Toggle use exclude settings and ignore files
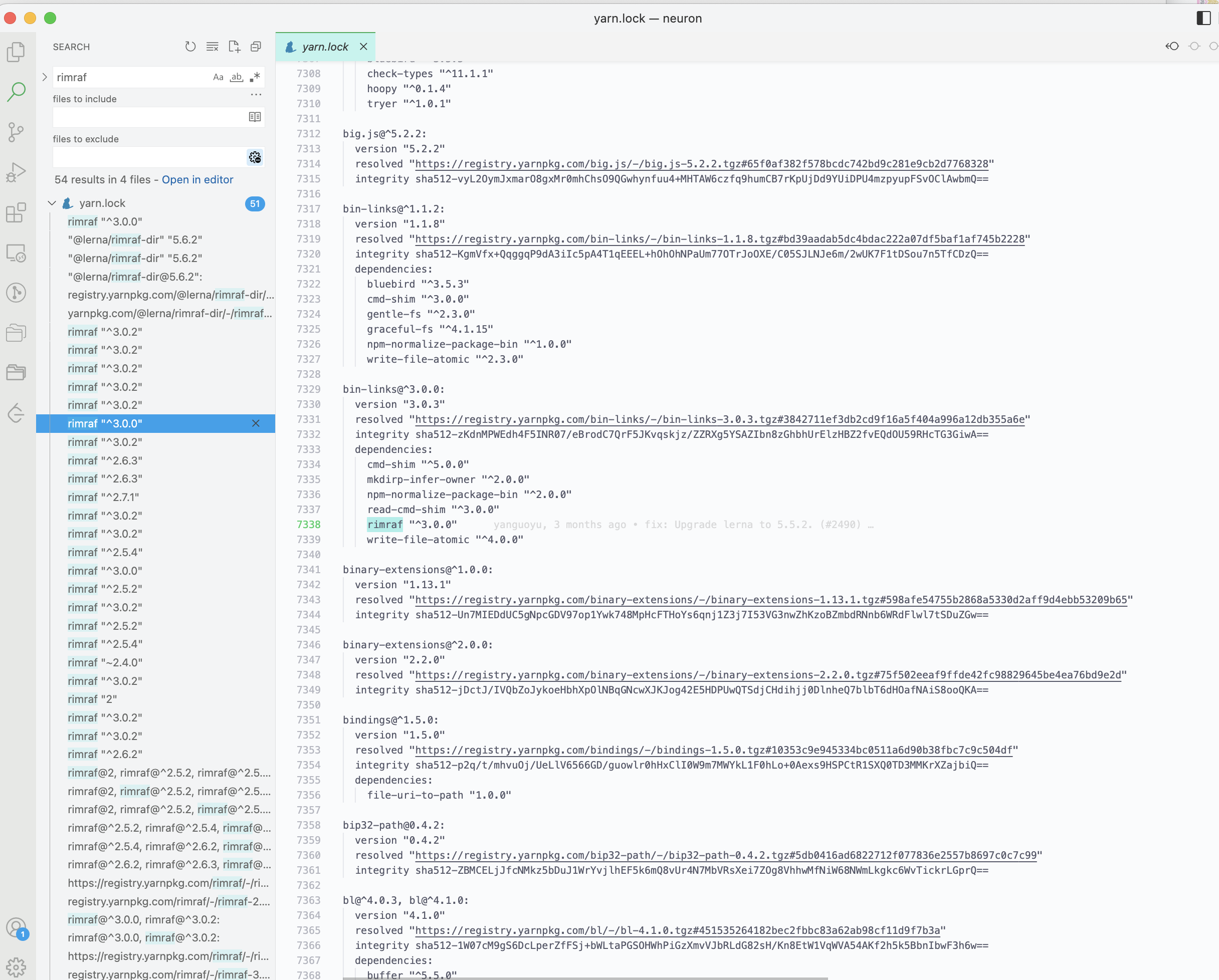 (x=255, y=157)
